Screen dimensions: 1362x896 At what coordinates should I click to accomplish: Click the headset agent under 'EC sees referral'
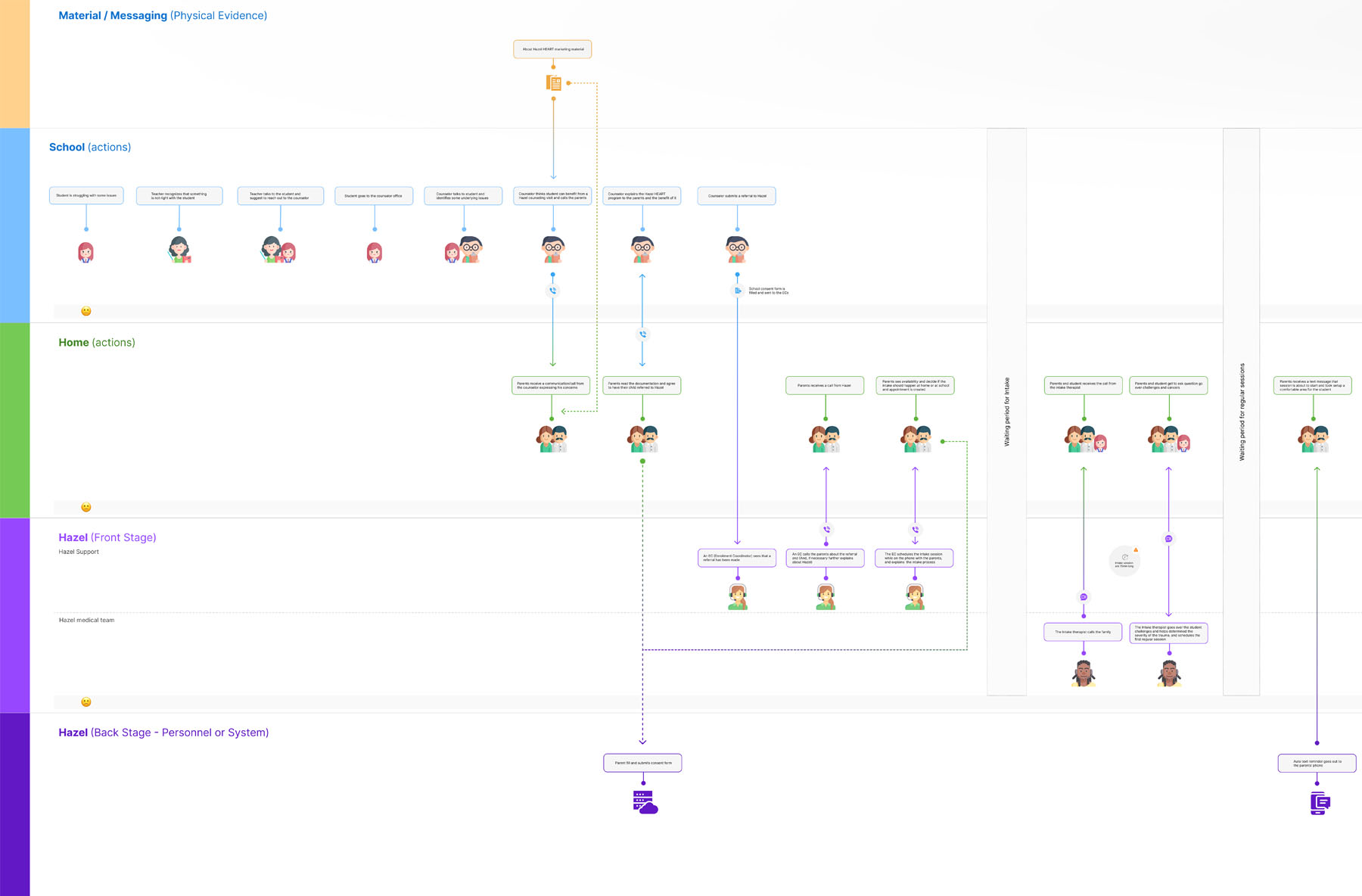click(x=738, y=596)
